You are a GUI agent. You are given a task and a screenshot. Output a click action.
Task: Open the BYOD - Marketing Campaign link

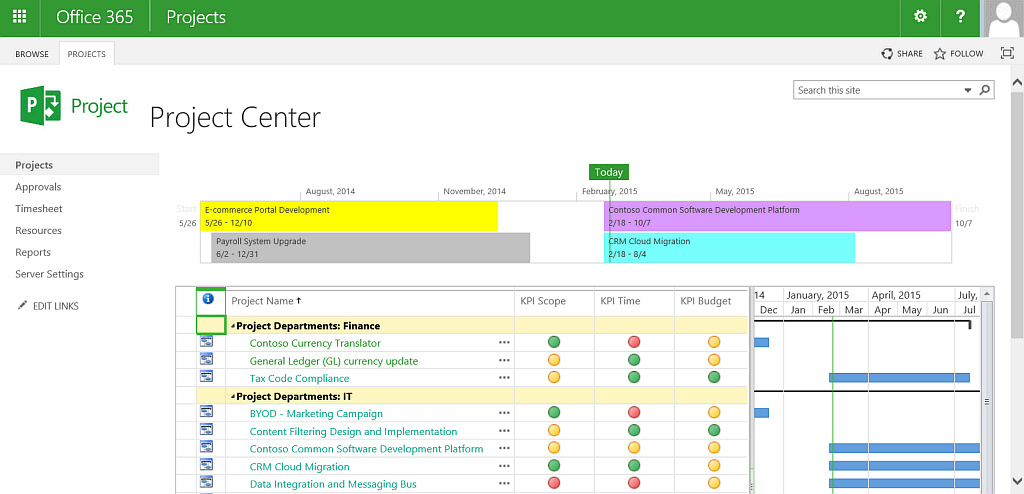[x=316, y=414]
